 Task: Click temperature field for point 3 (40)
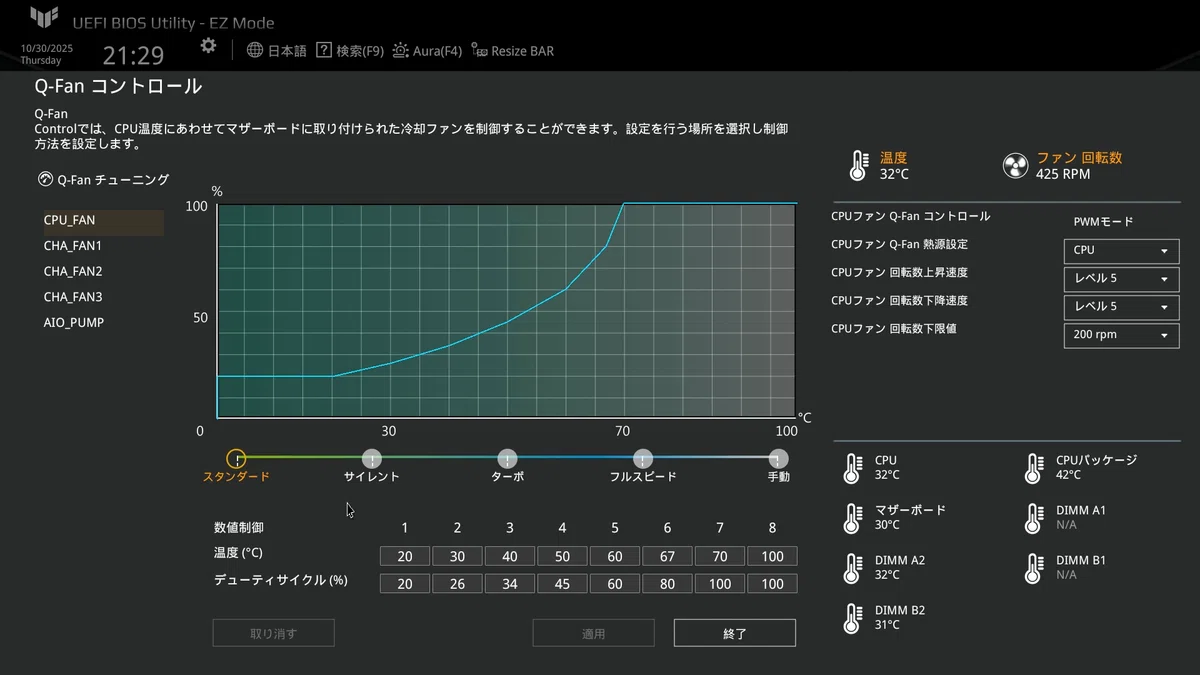[x=510, y=557]
